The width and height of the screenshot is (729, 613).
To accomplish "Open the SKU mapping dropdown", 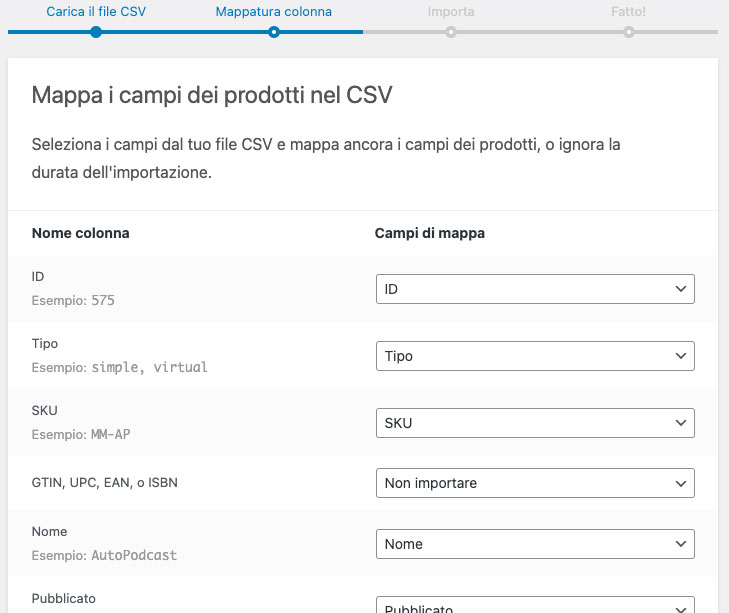I will [534, 423].
